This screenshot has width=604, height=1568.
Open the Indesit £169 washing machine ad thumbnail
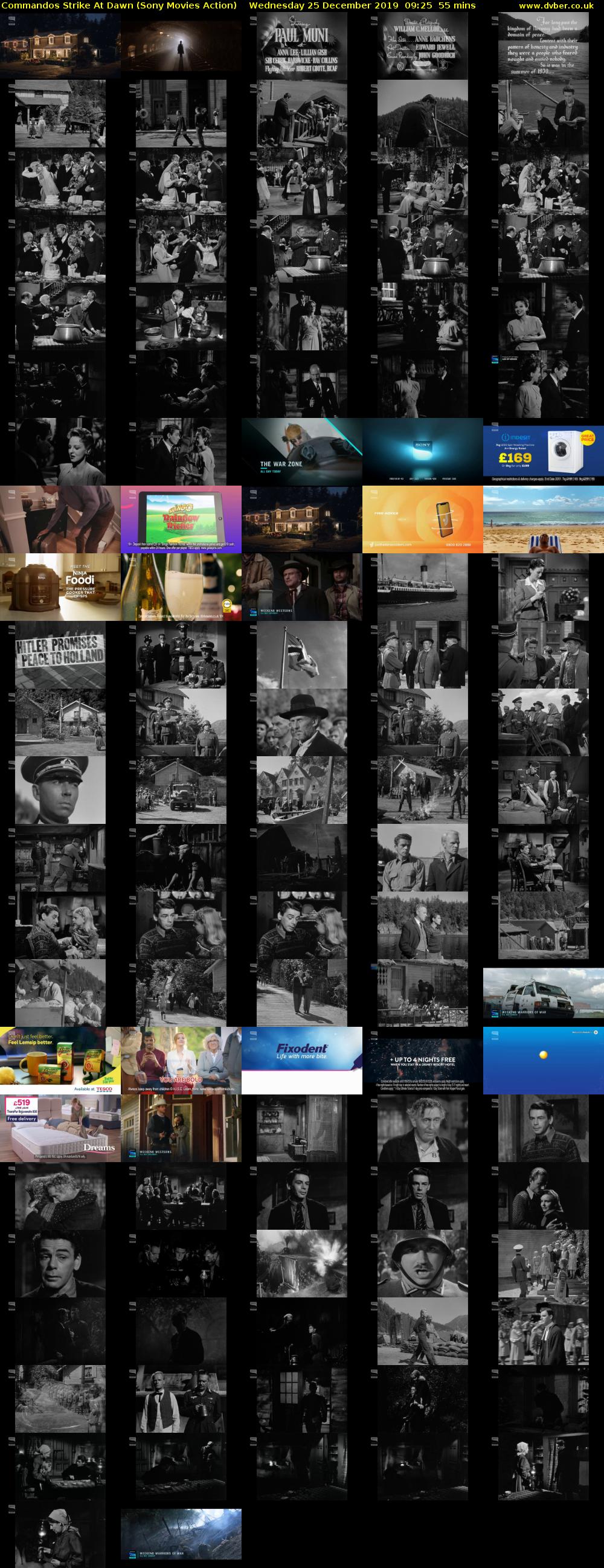pyautogui.click(x=544, y=452)
